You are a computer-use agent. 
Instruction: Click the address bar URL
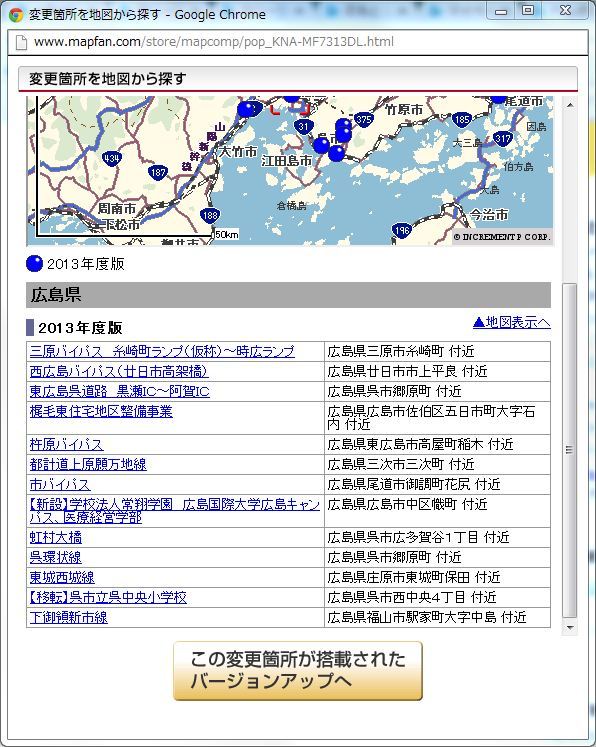click(x=213, y=42)
